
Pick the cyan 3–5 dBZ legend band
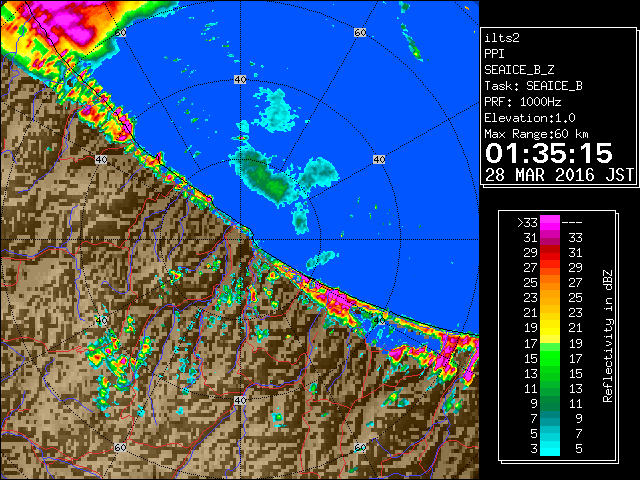coord(550,448)
